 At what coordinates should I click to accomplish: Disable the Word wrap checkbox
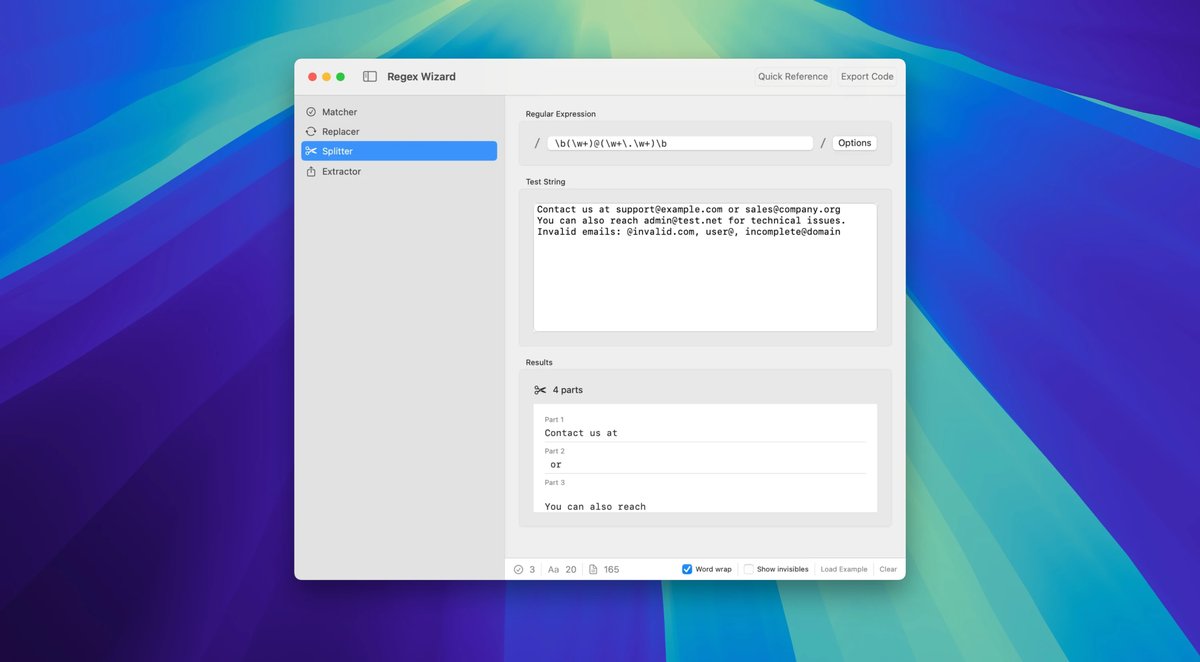coord(686,568)
